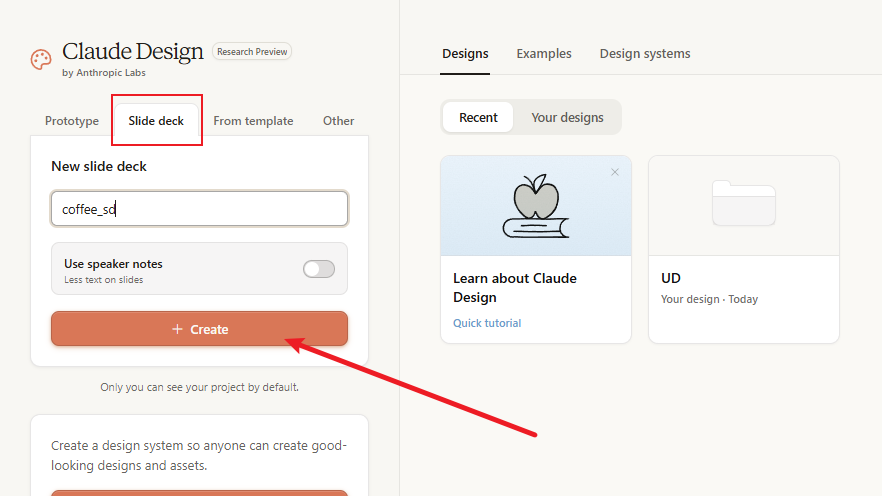The width and height of the screenshot is (882, 496).
Task: Click the UD design card title
Action: click(671, 278)
